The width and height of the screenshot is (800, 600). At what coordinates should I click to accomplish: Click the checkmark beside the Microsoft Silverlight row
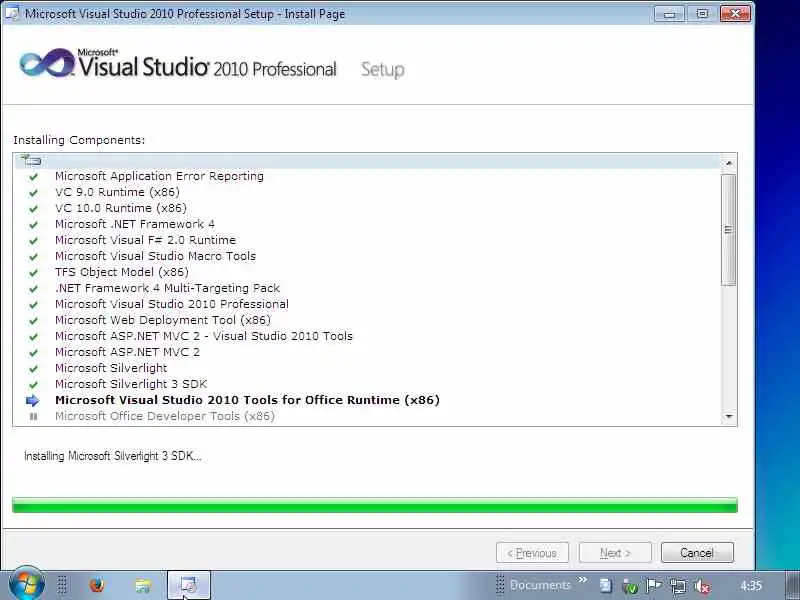point(33,368)
